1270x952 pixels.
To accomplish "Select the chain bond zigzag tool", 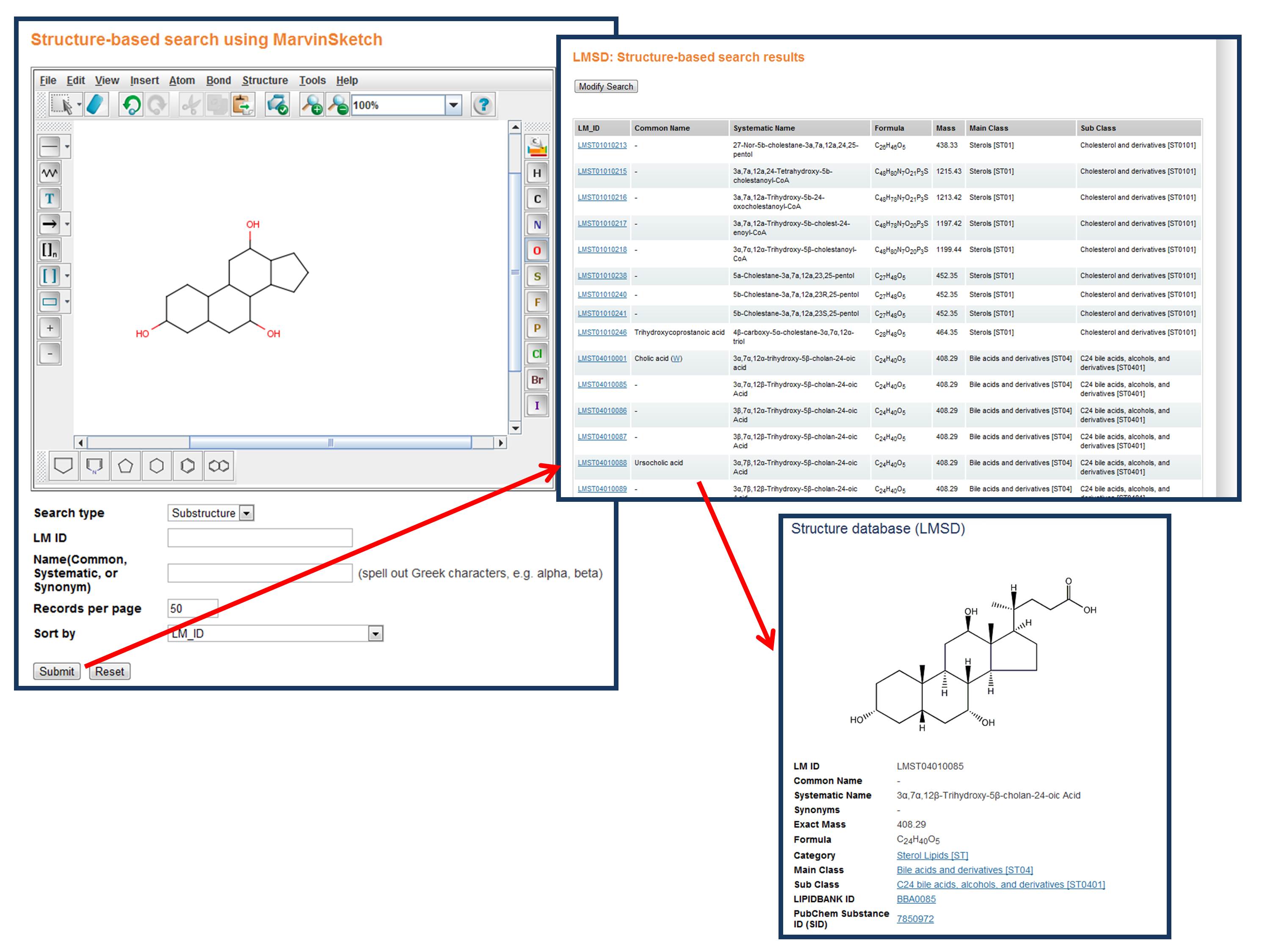I will 50,173.
